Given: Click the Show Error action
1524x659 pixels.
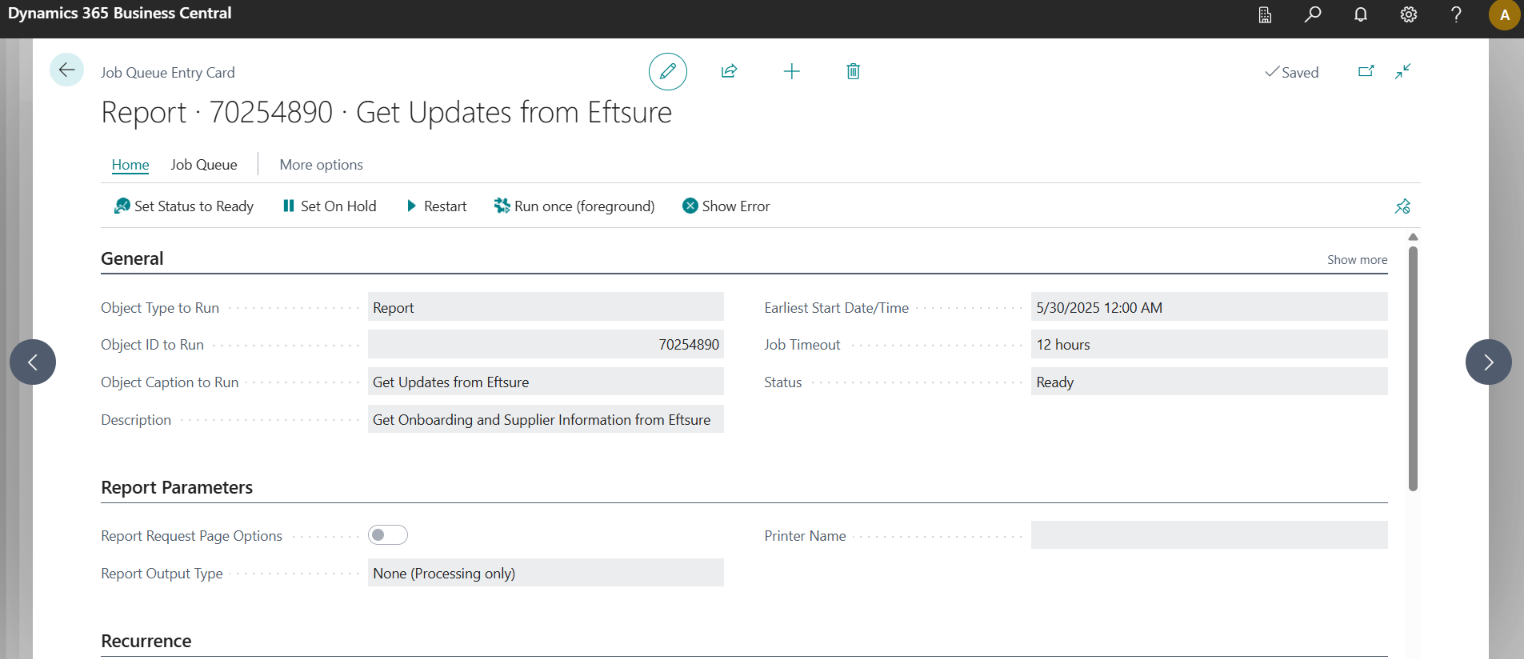Looking at the screenshot, I should 726,206.
